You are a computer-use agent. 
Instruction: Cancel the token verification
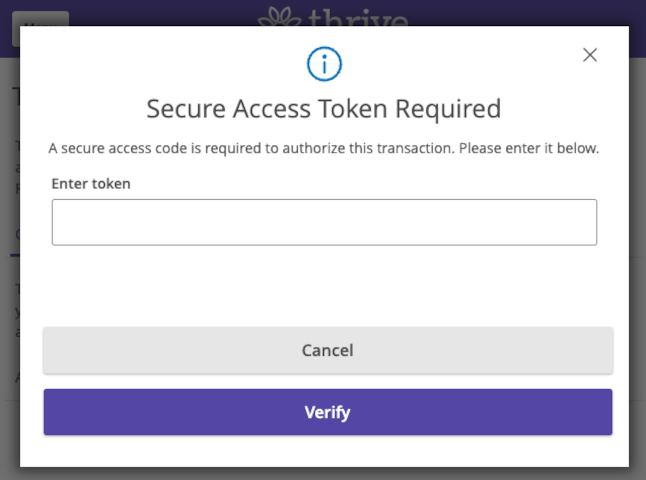tap(328, 351)
